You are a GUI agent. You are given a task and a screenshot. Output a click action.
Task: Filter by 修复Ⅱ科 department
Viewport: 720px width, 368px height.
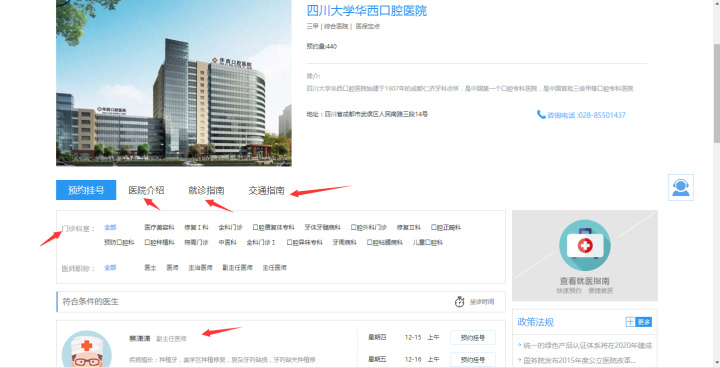coord(409,227)
